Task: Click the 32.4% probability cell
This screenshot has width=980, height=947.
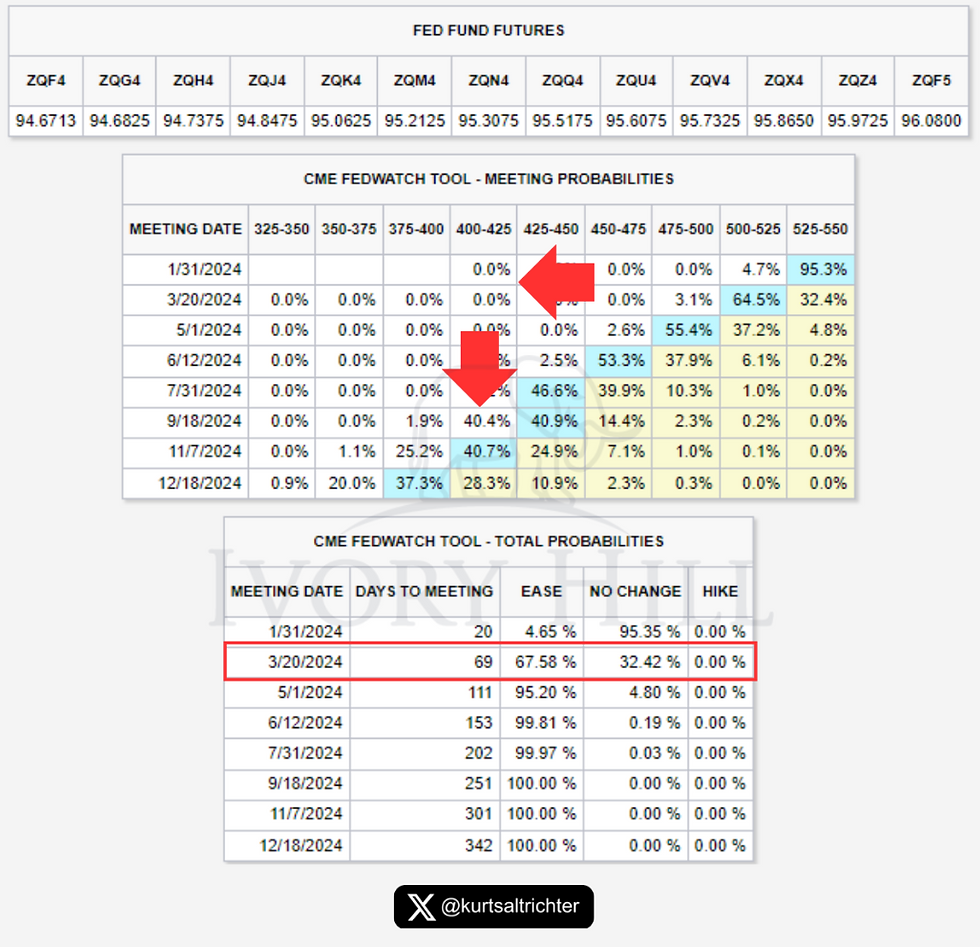Action: point(823,300)
